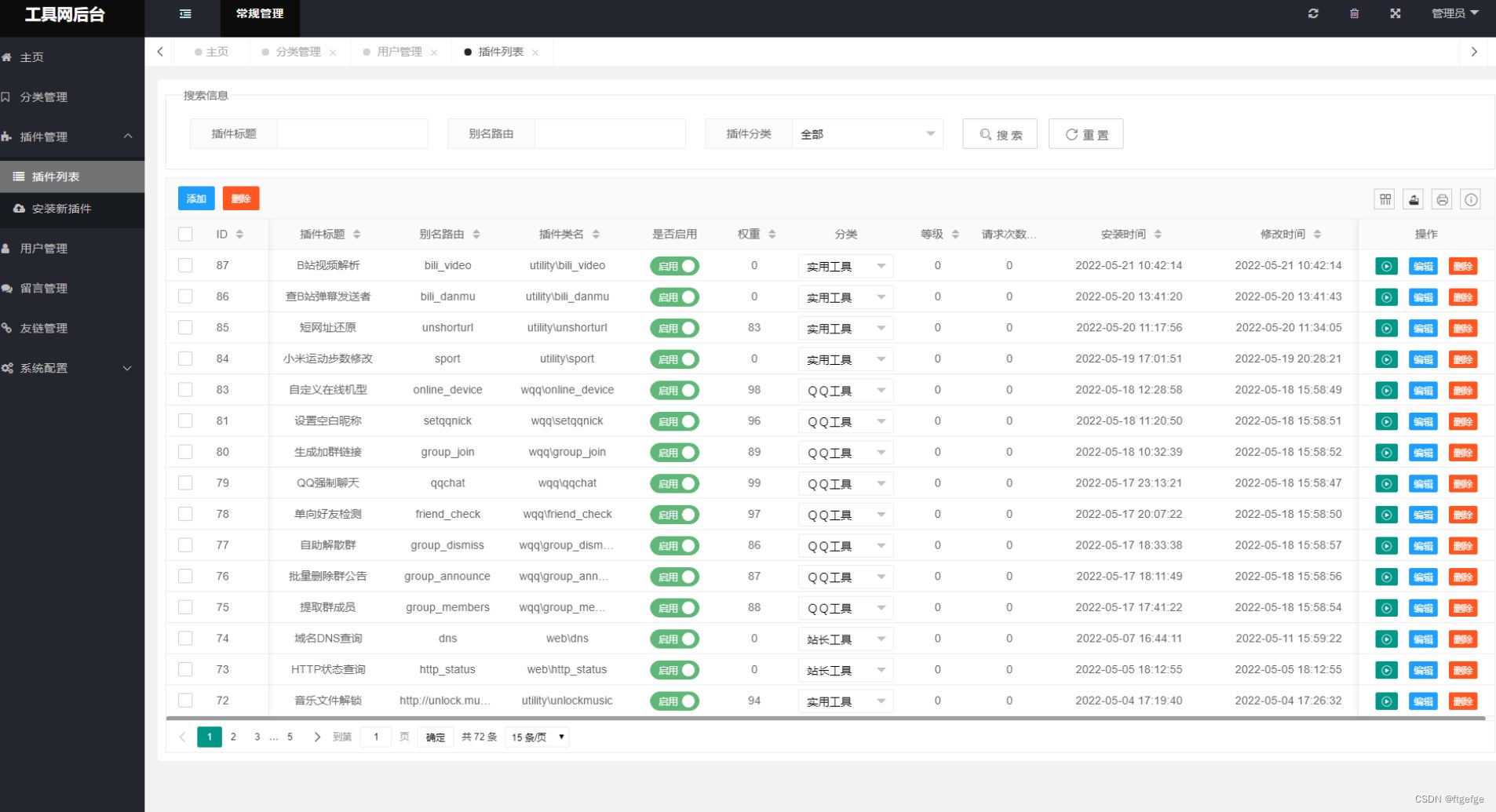The width and height of the screenshot is (1496, 812).
Task: Click the export icon above the operations column
Action: (x=1412, y=198)
